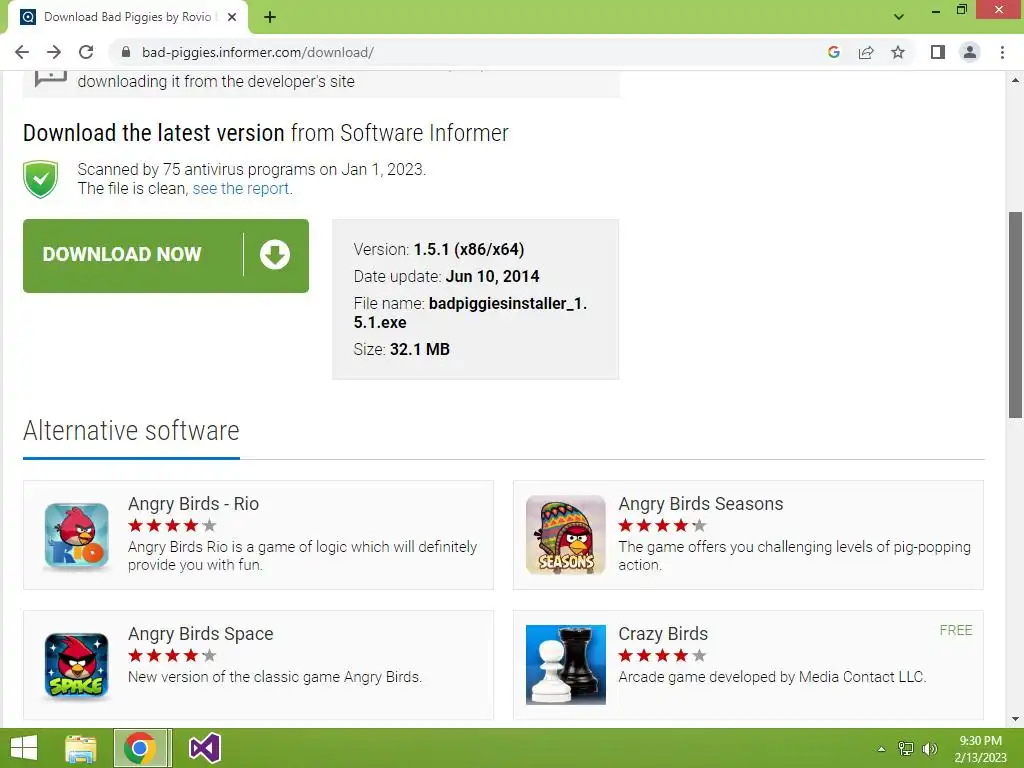This screenshot has height=768, width=1024.
Task: Open the volume tray icon
Action: (930, 749)
